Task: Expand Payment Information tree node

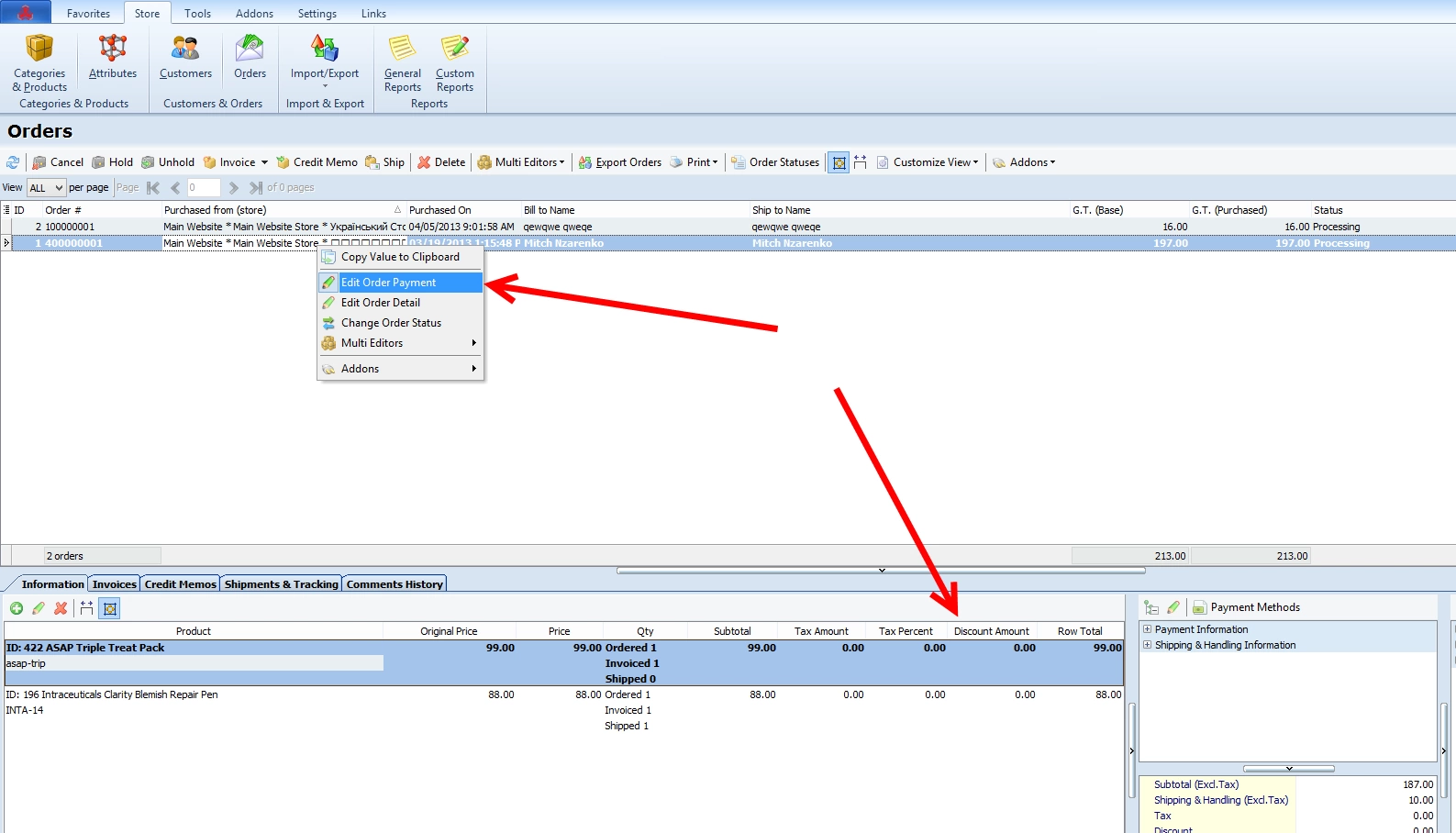Action: point(1147,629)
